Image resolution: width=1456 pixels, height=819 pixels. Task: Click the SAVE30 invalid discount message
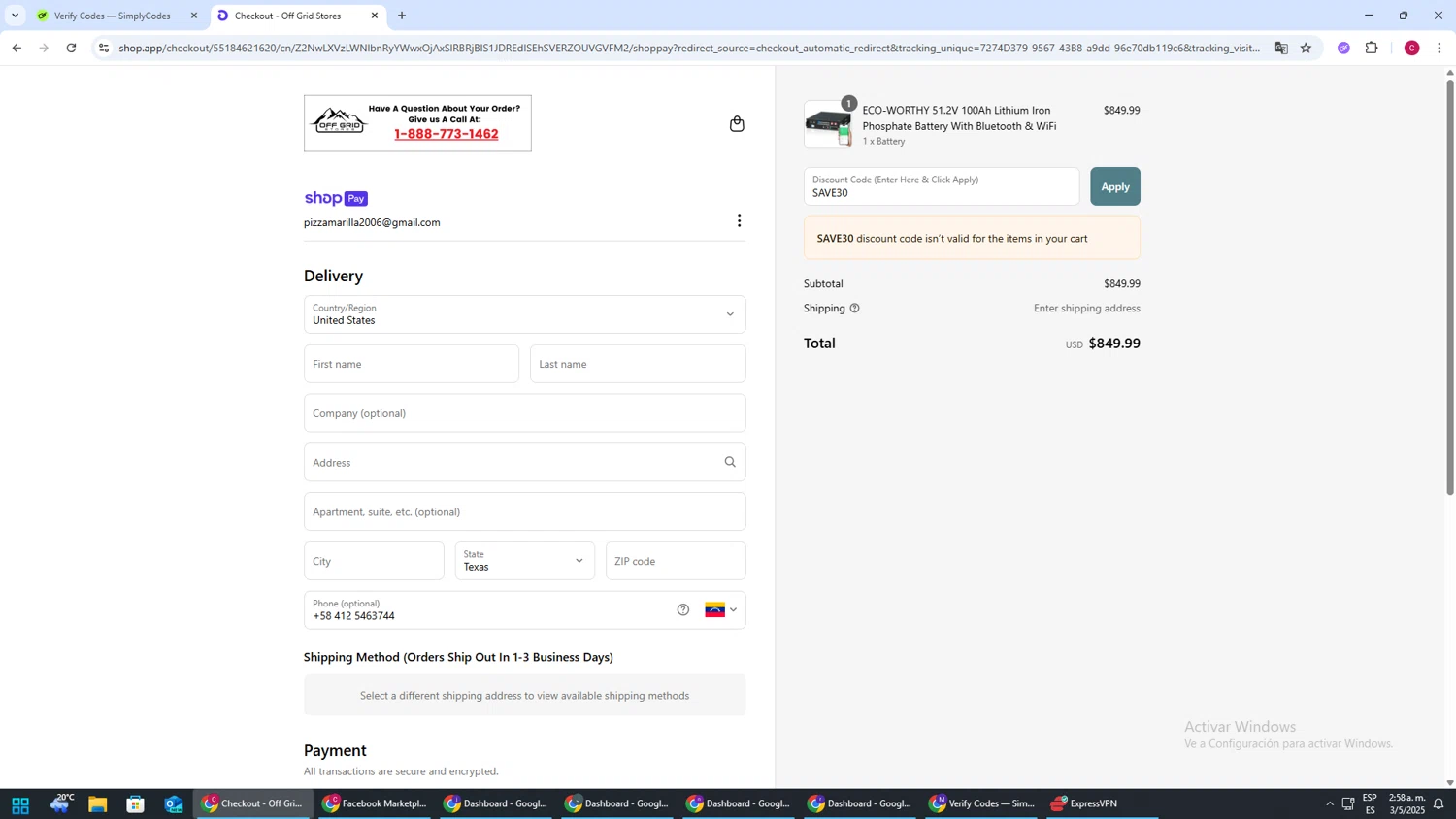pos(972,238)
